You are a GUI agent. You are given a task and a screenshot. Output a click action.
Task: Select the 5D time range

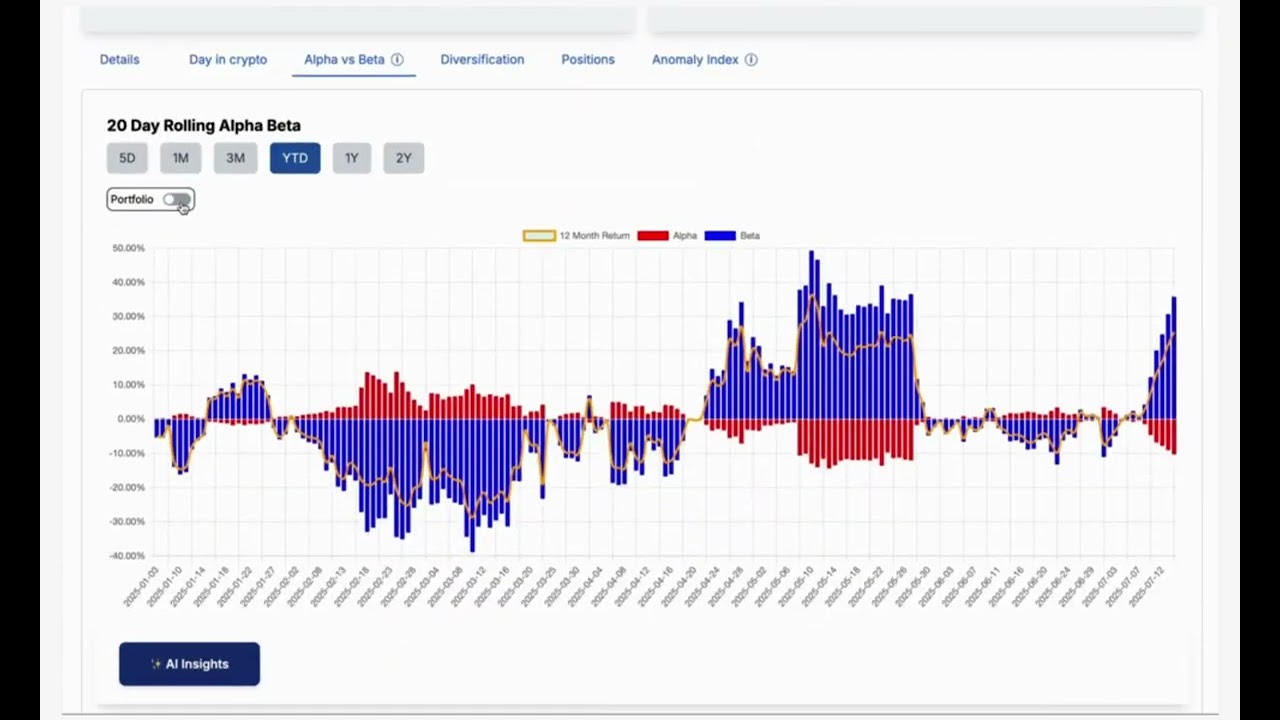(127, 158)
